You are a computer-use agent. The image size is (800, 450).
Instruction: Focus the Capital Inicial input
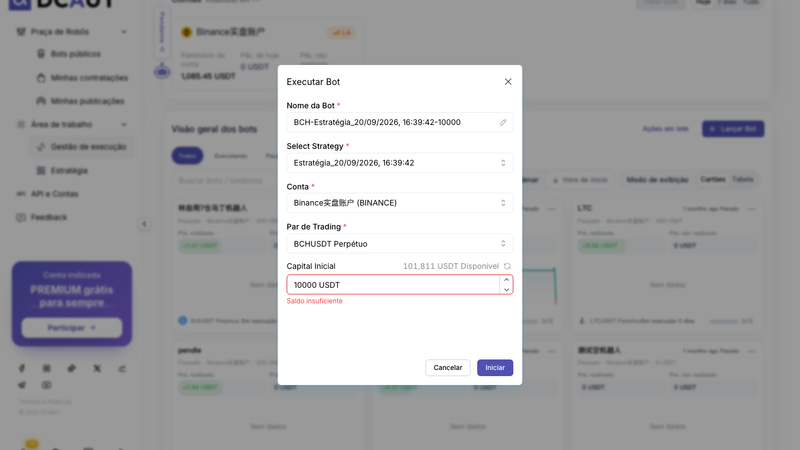pos(393,285)
